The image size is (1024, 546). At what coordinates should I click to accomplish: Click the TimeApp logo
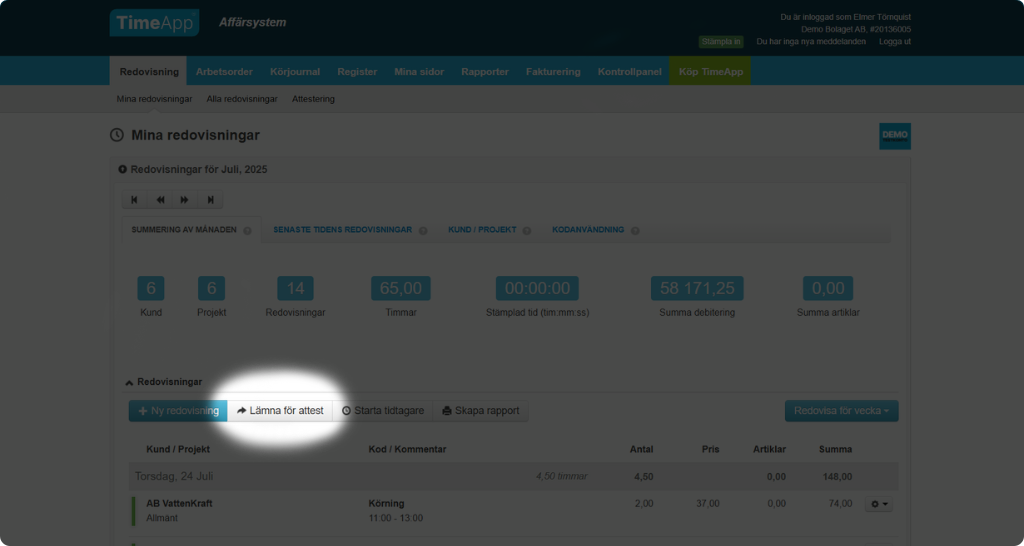pyautogui.click(x=154, y=23)
